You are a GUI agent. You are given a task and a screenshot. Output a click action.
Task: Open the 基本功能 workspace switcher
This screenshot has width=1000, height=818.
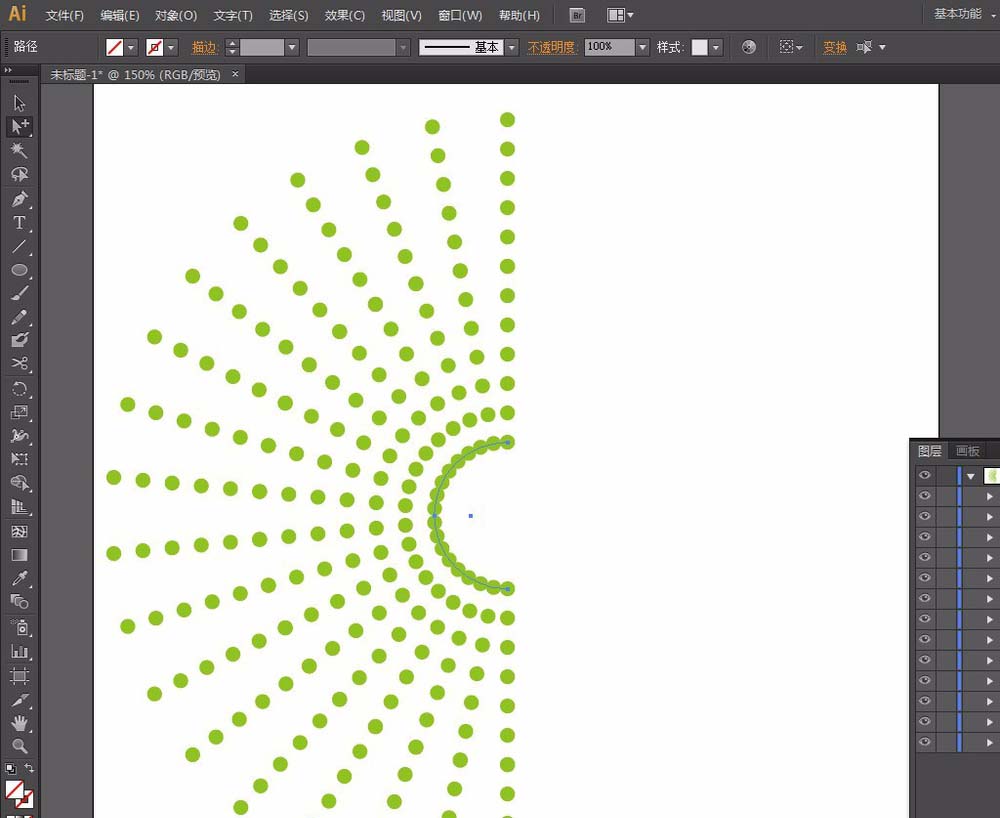pyautogui.click(x=963, y=14)
